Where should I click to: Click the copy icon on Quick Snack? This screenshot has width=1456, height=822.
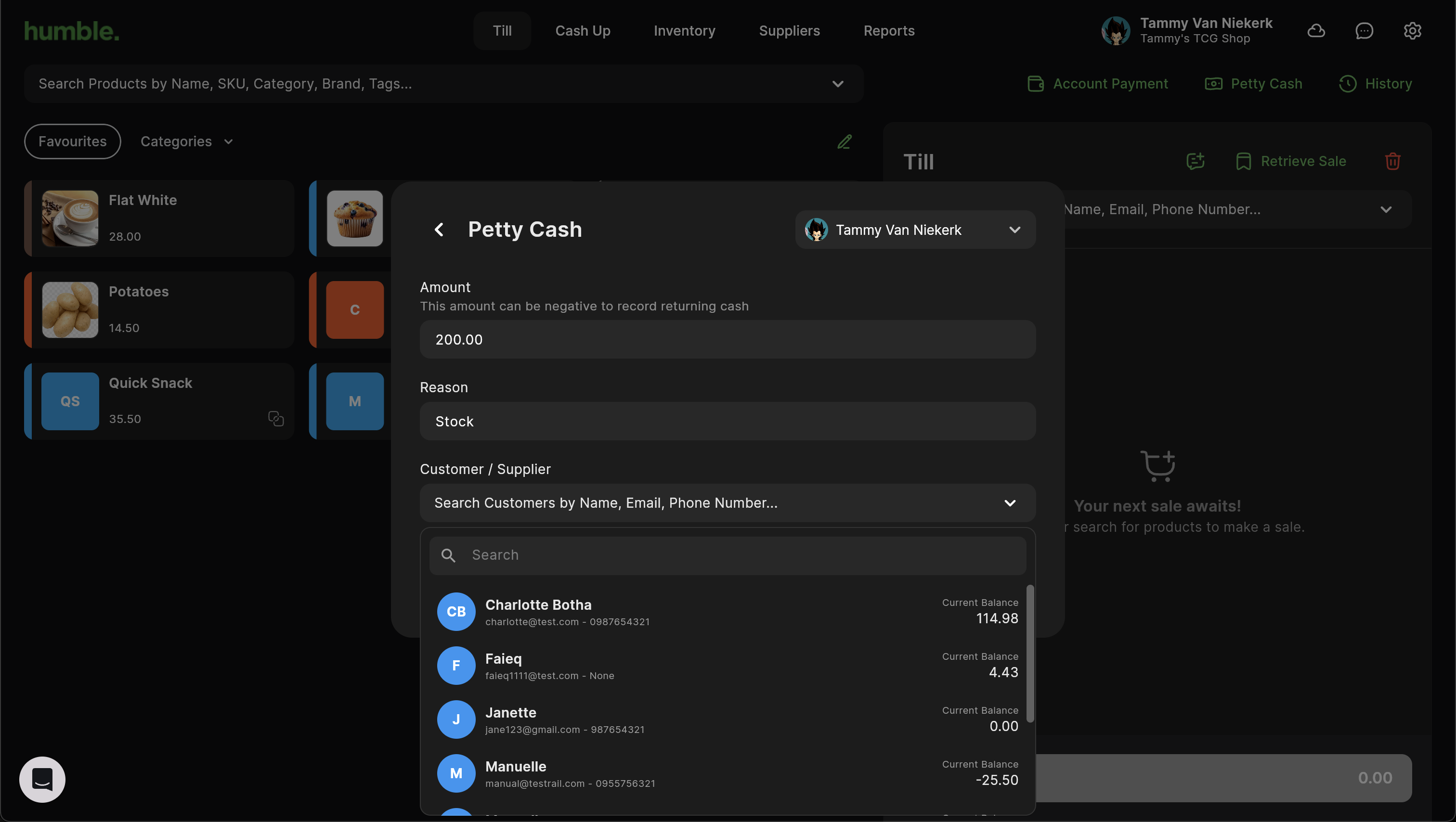(276, 418)
